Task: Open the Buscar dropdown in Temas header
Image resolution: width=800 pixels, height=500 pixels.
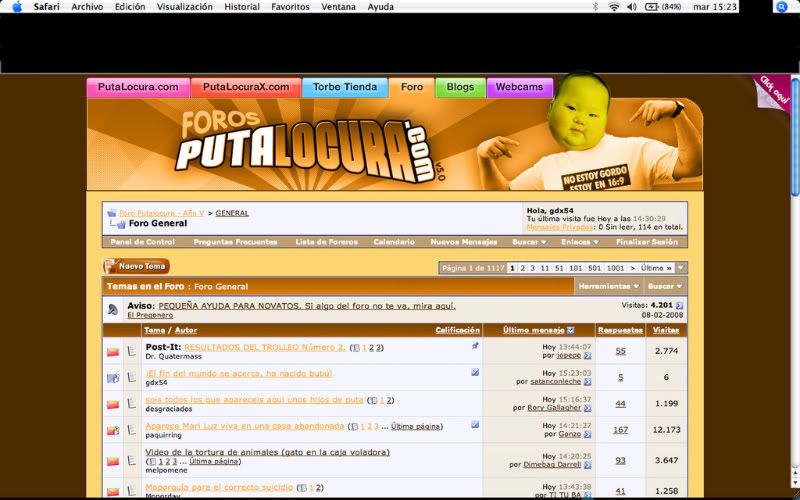Action: [665, 286]
